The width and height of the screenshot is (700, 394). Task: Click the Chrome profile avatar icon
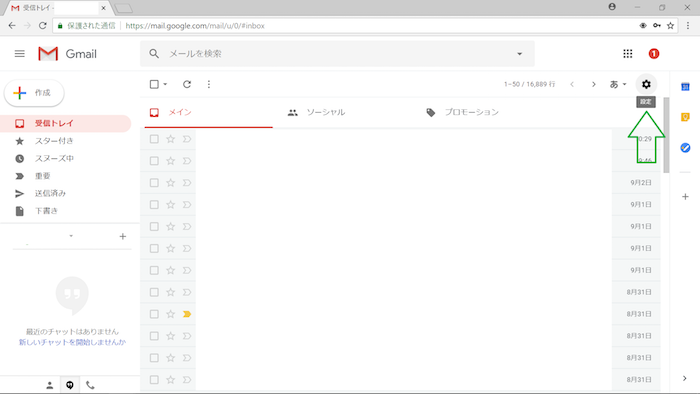pyautogui.click(x=612, y=7)
